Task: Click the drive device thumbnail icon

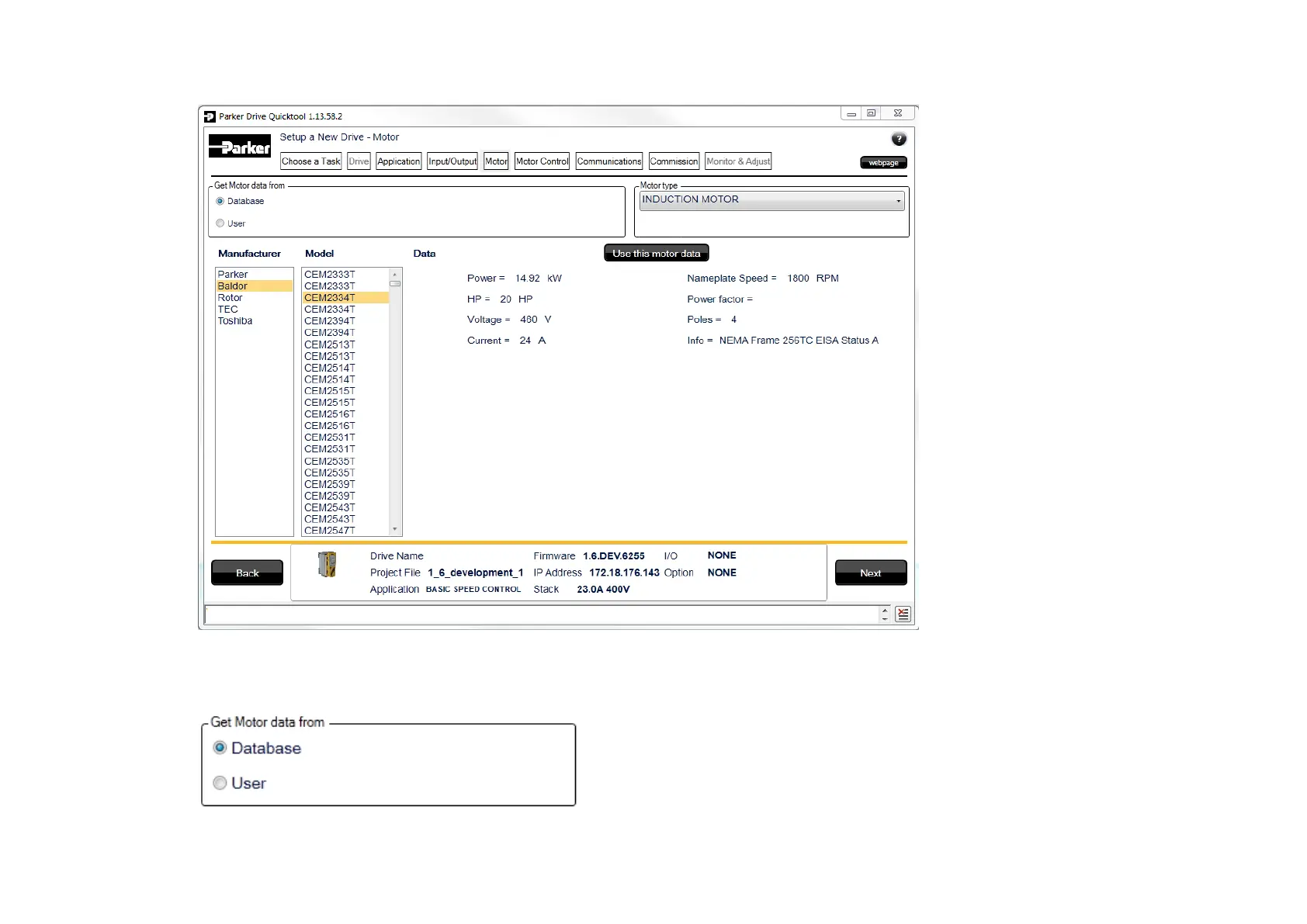Action: [328, 564]
